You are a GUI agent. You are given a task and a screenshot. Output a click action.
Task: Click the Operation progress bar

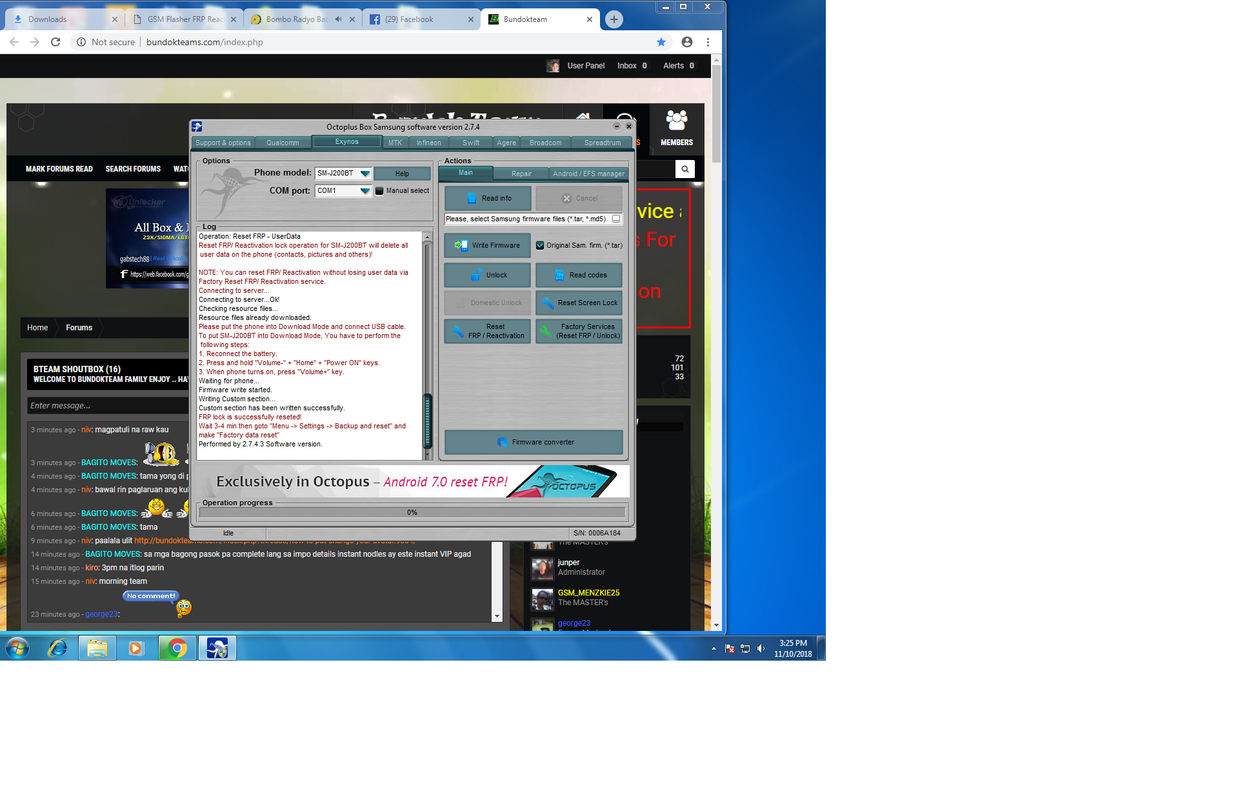(412, 512)
